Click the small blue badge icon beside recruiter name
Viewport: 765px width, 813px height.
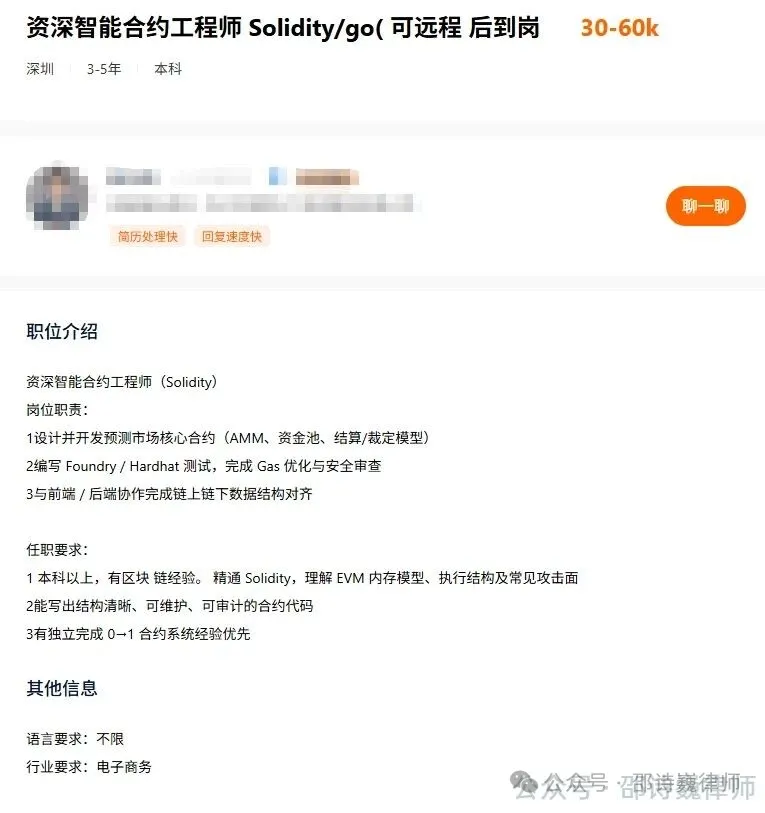(278, 176)
